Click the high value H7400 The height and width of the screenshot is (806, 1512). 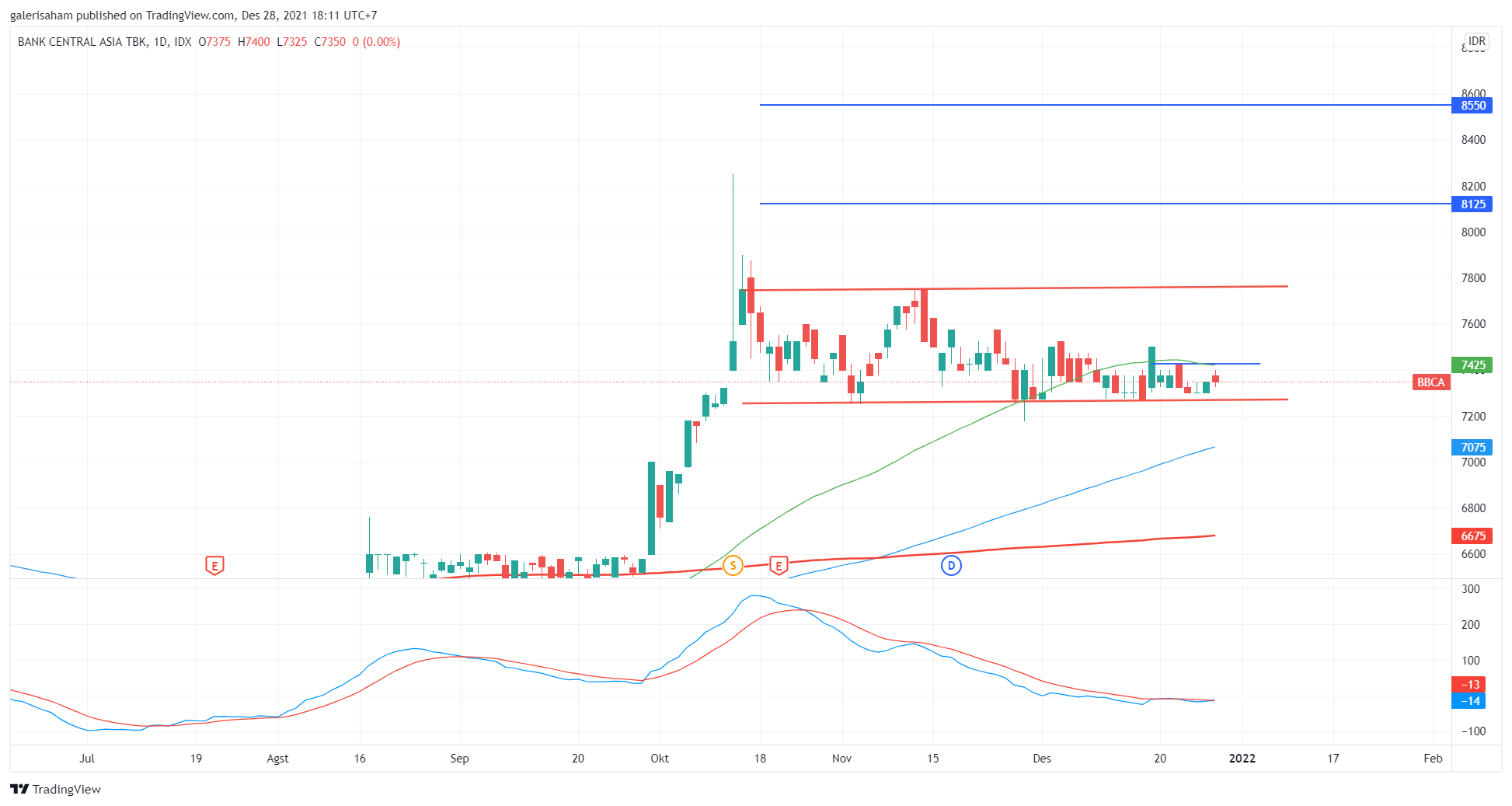pyautogui.click(x=254, y=42)
